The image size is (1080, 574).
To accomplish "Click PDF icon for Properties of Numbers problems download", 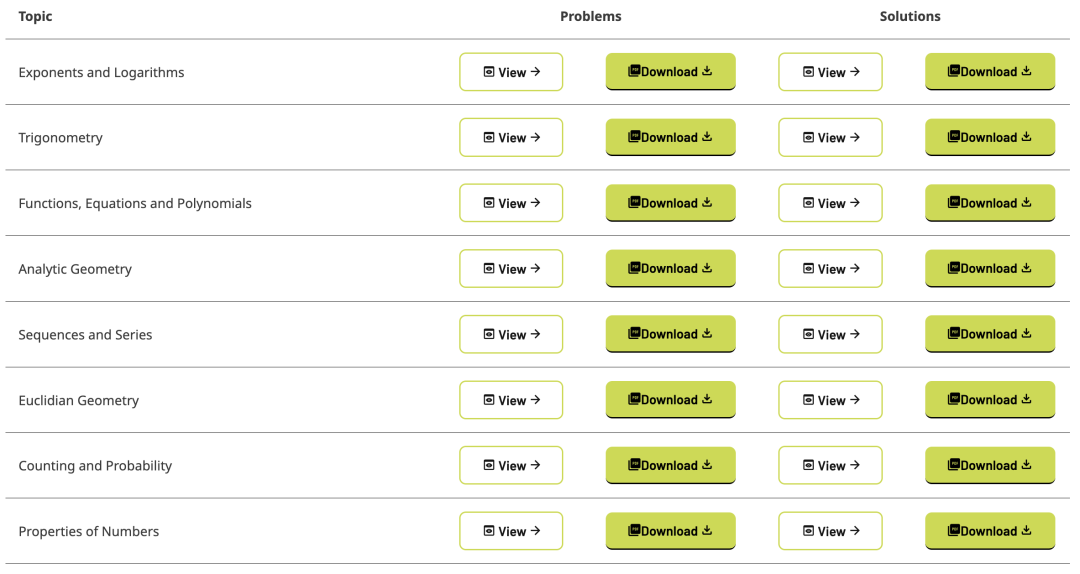I will coord(634,531).
